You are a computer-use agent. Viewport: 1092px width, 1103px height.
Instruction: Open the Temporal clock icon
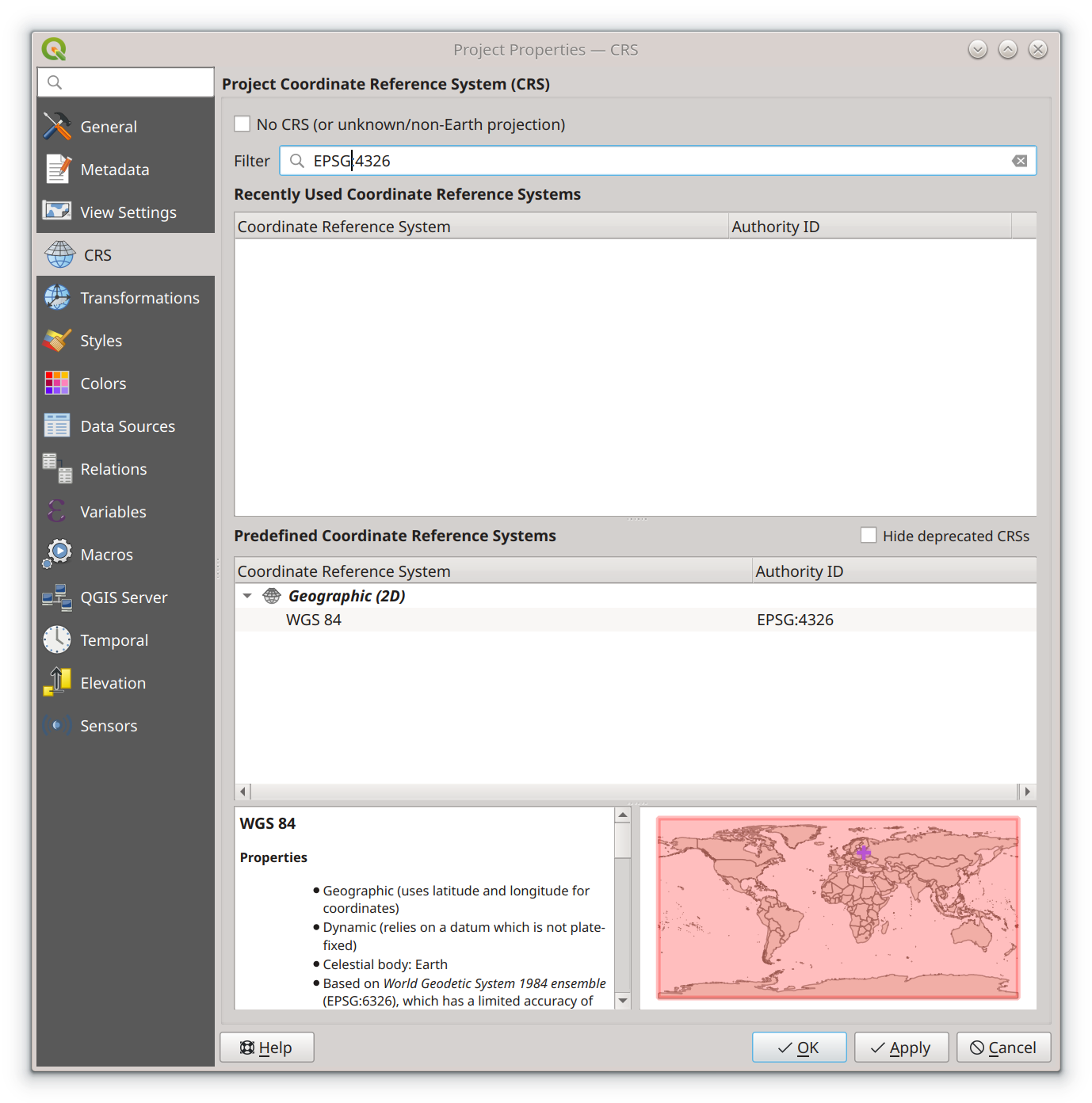57,639
